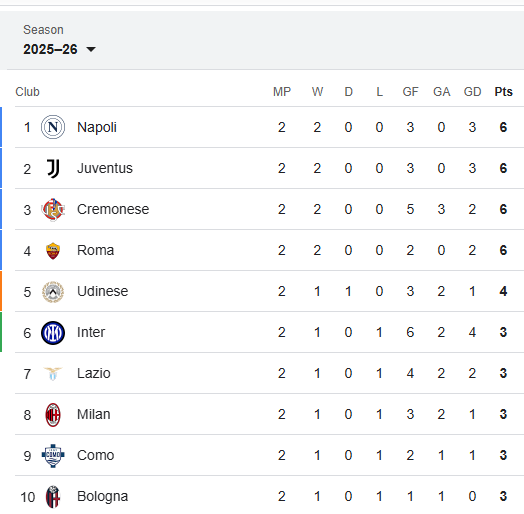The width and height of the screenshot is (524, 514).
Task: Click the Udinese club crest
Action: (53, 292)
